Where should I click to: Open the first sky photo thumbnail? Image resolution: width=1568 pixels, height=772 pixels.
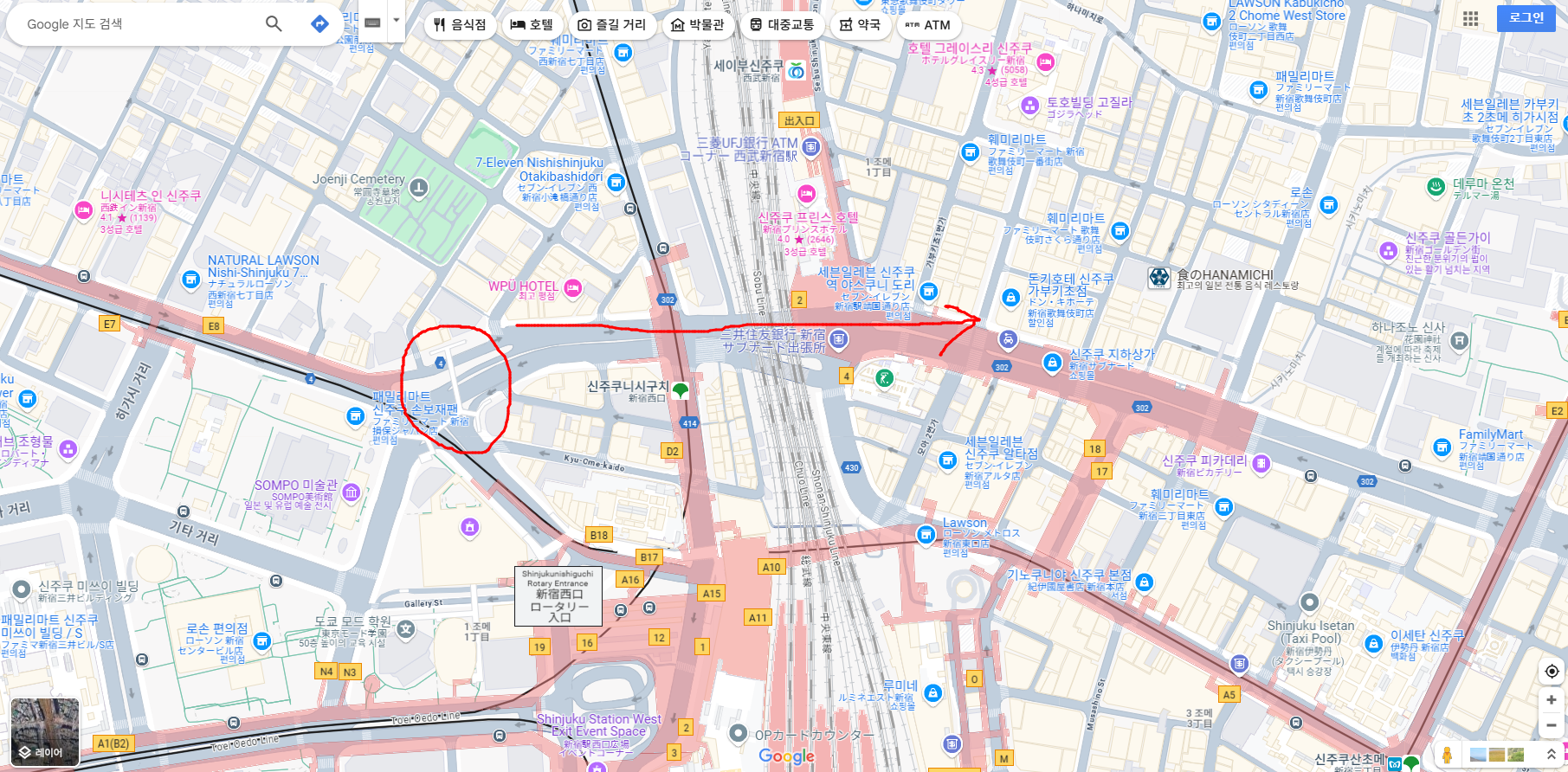[x=1478, y=755]
